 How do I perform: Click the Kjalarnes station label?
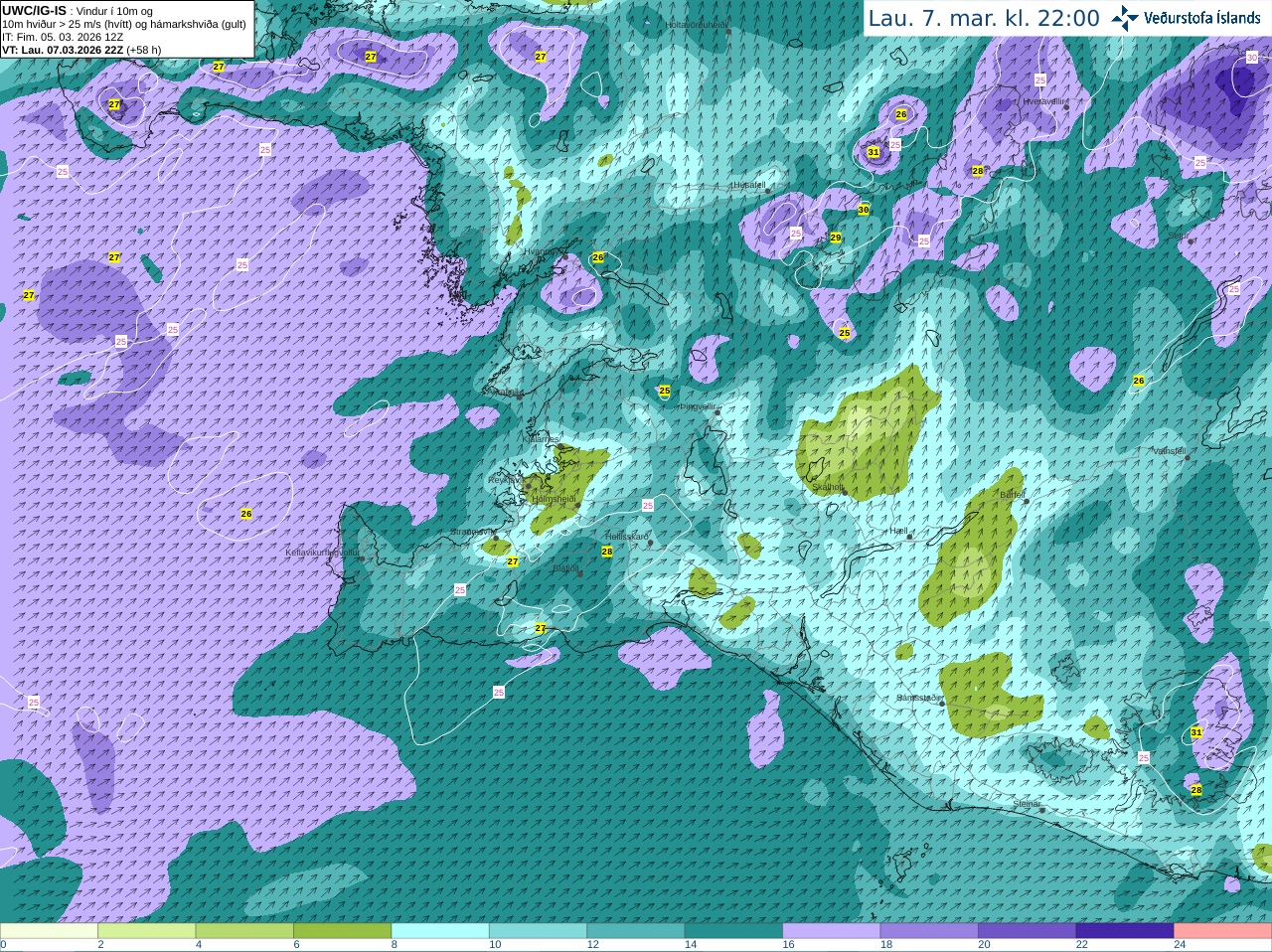pyautogui.click(x=543, y=438)
